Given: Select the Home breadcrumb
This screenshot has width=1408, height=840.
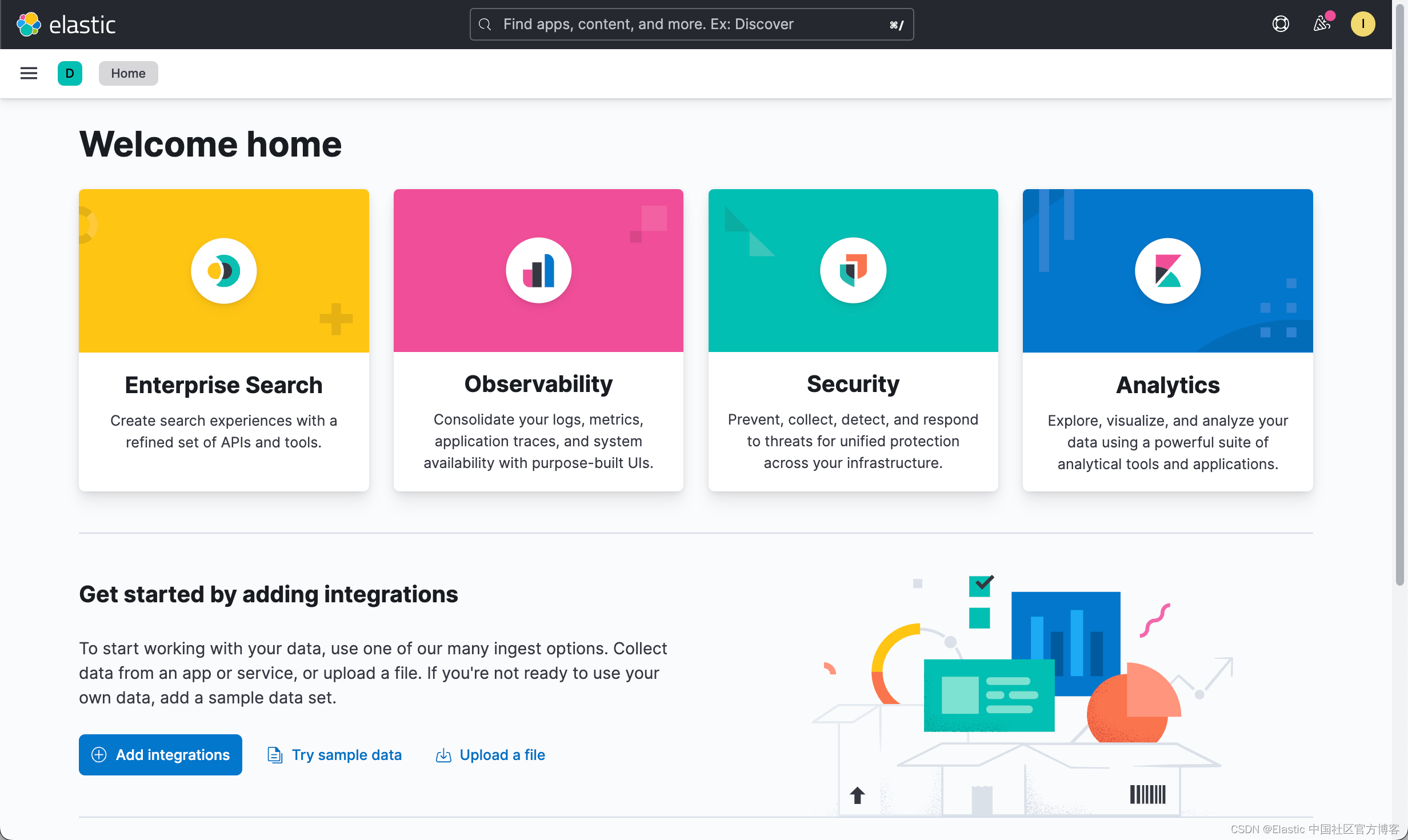Looking at the screenshot, I should pyautogui.click(x=128, y=73).
